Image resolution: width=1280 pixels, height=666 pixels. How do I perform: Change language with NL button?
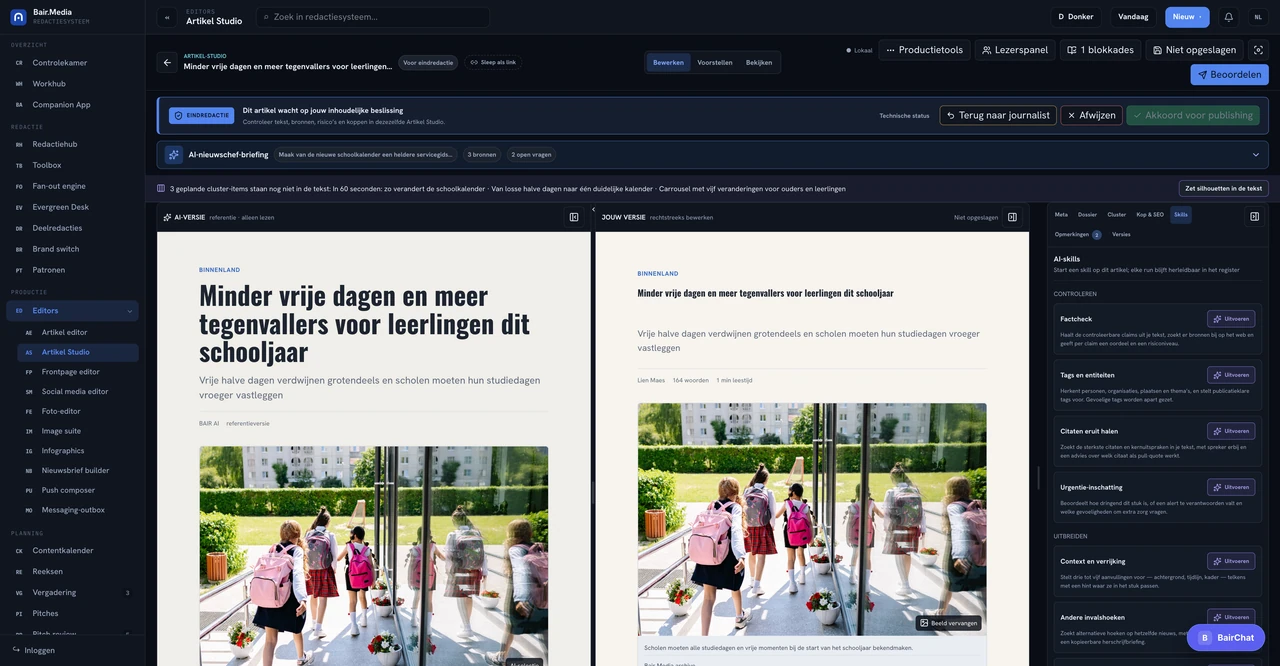tap(1258, 17)
